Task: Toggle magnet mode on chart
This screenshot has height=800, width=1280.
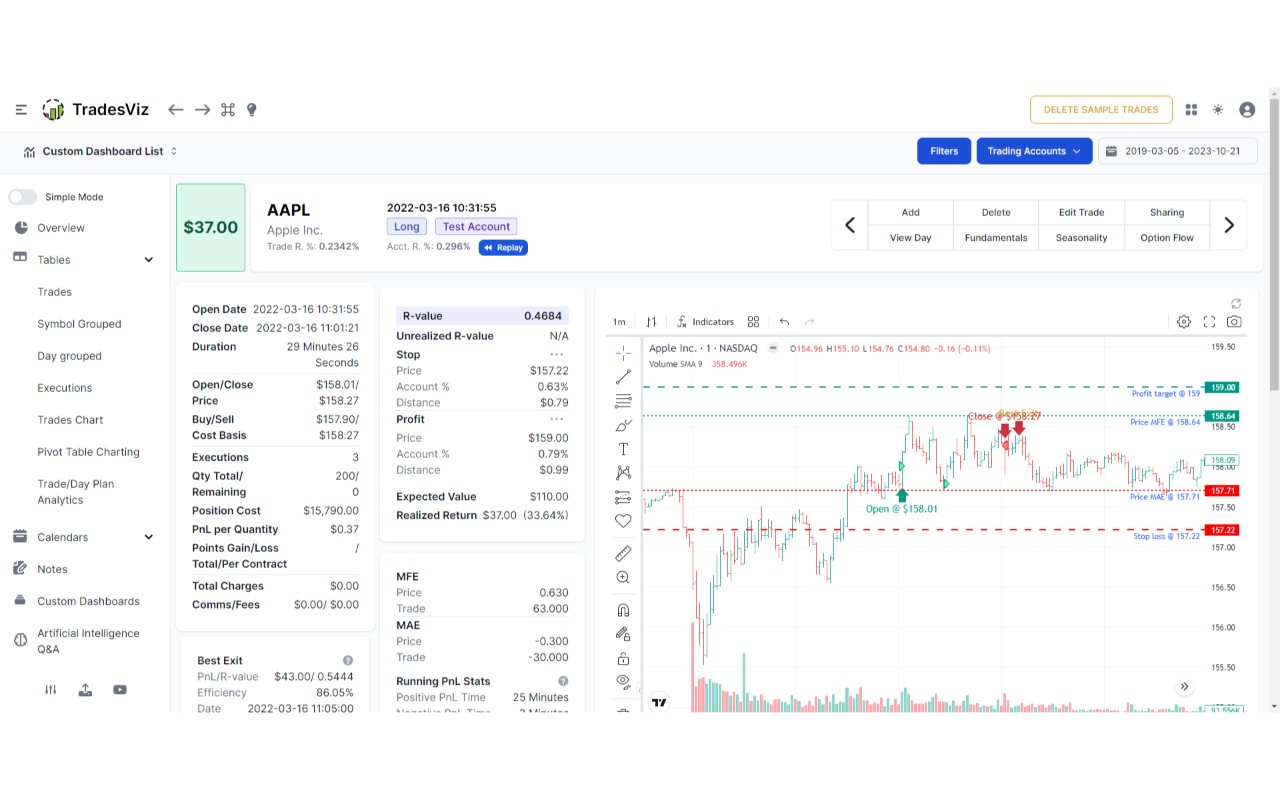Action: click(x=623, y=610)
